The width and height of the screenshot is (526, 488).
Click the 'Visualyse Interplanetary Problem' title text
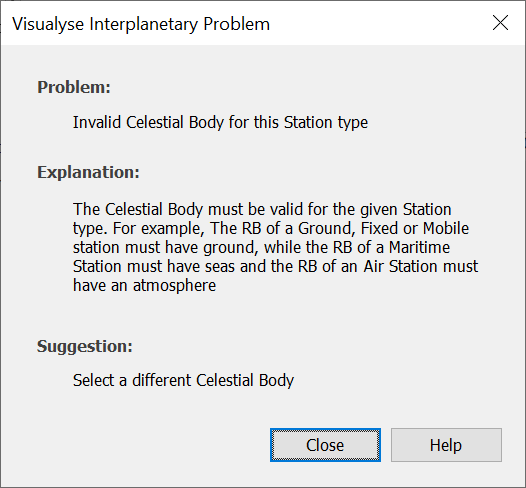tap(141, 24)
